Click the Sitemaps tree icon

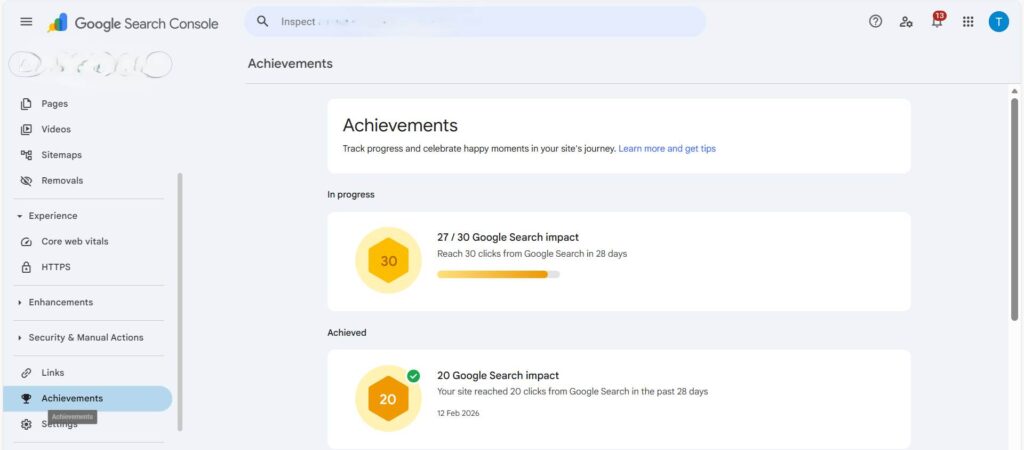(26, 155)
